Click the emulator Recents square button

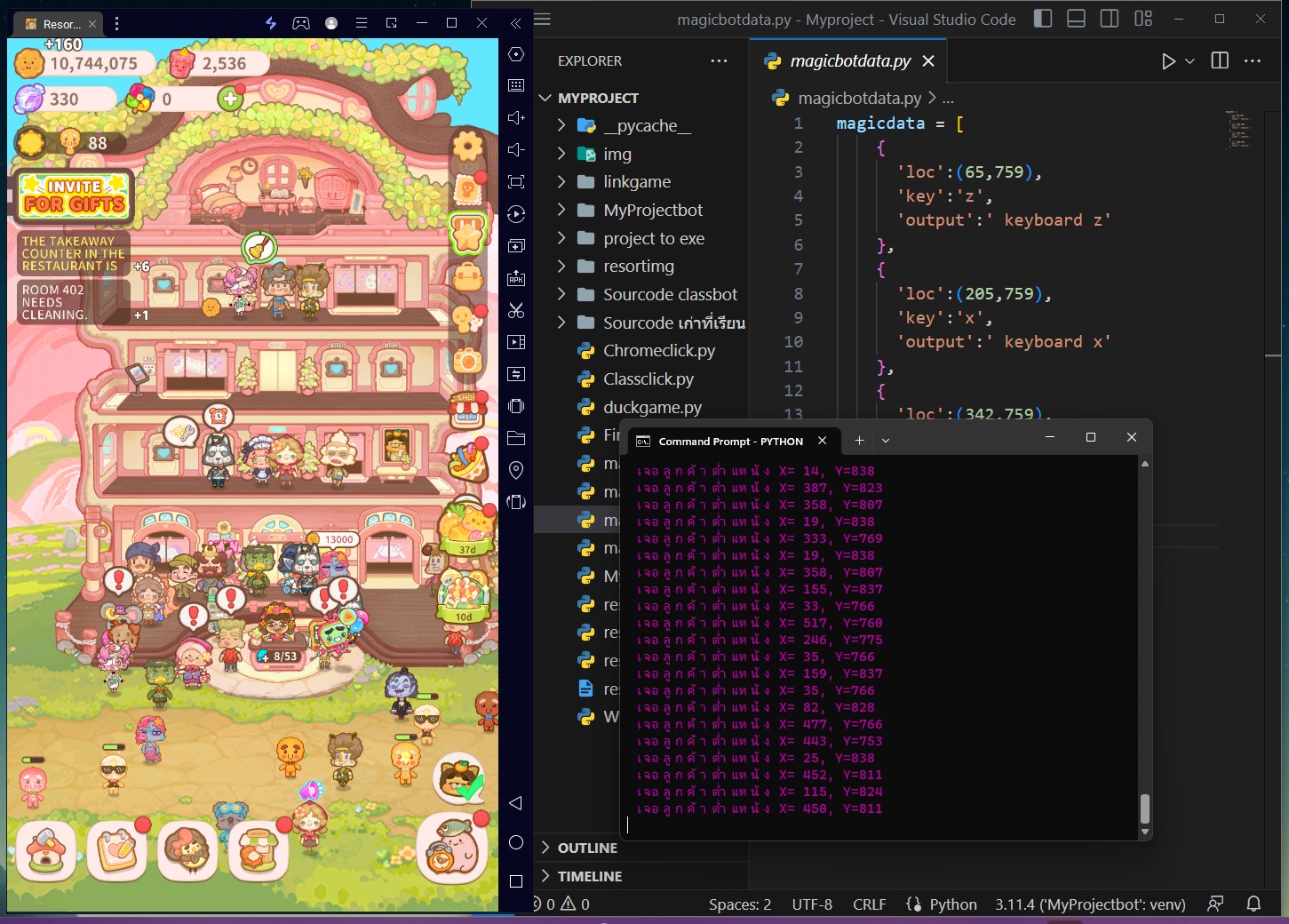[x=516, y=881]
